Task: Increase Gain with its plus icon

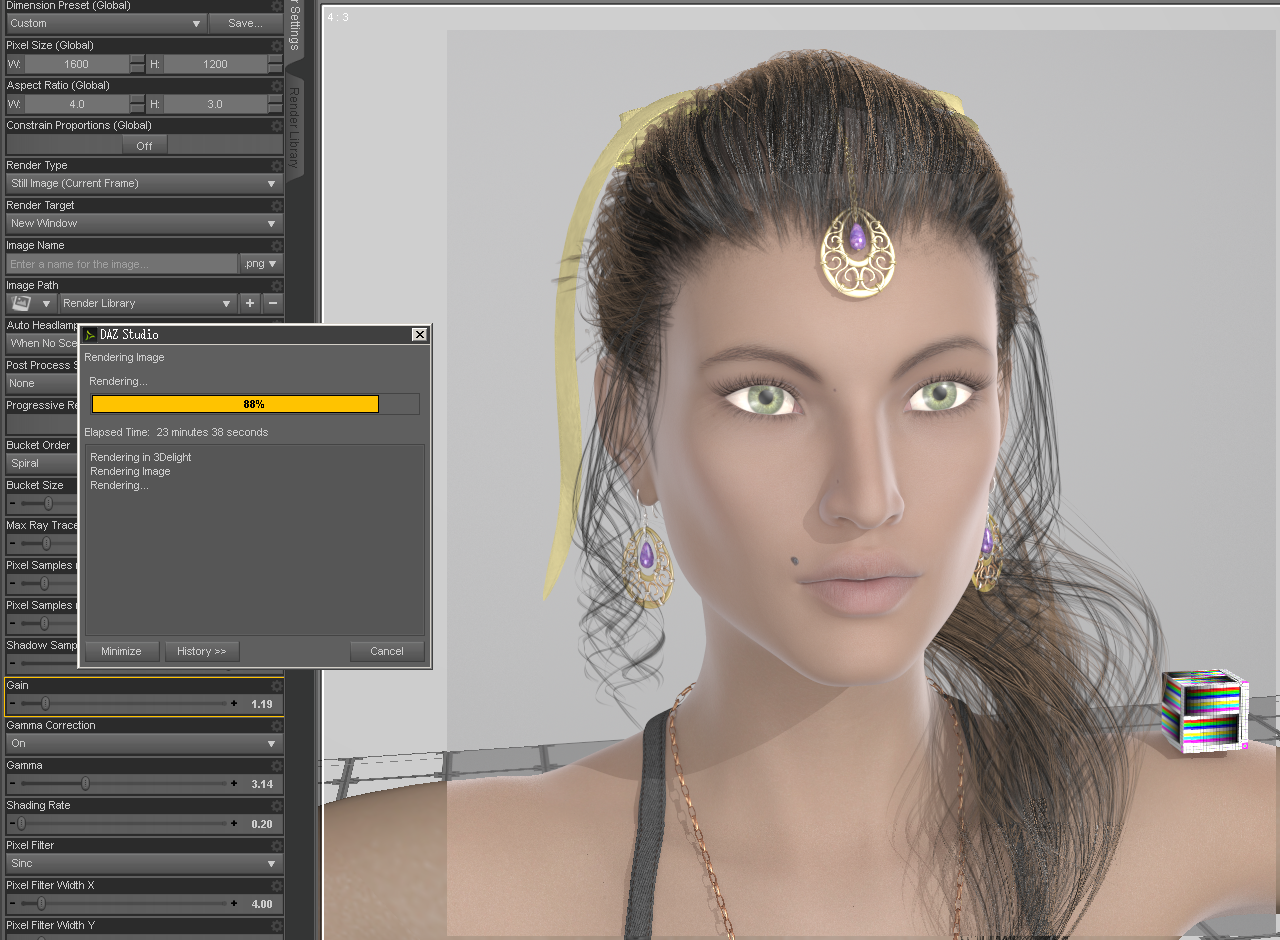Action: [x=234, y=704]
